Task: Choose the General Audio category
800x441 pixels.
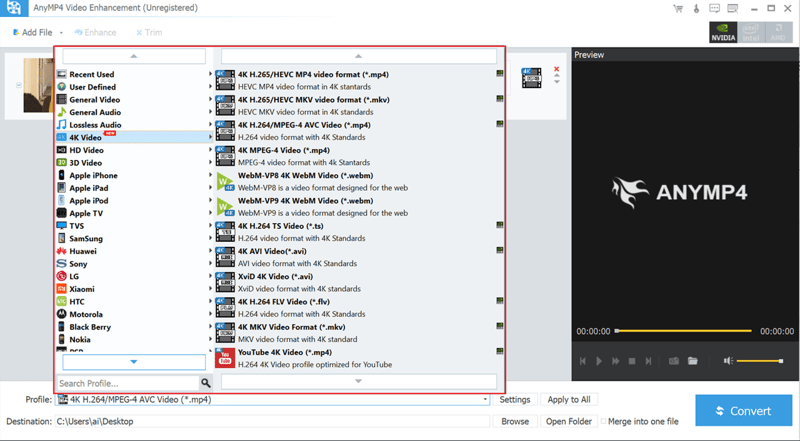Action: coord(134,112)
